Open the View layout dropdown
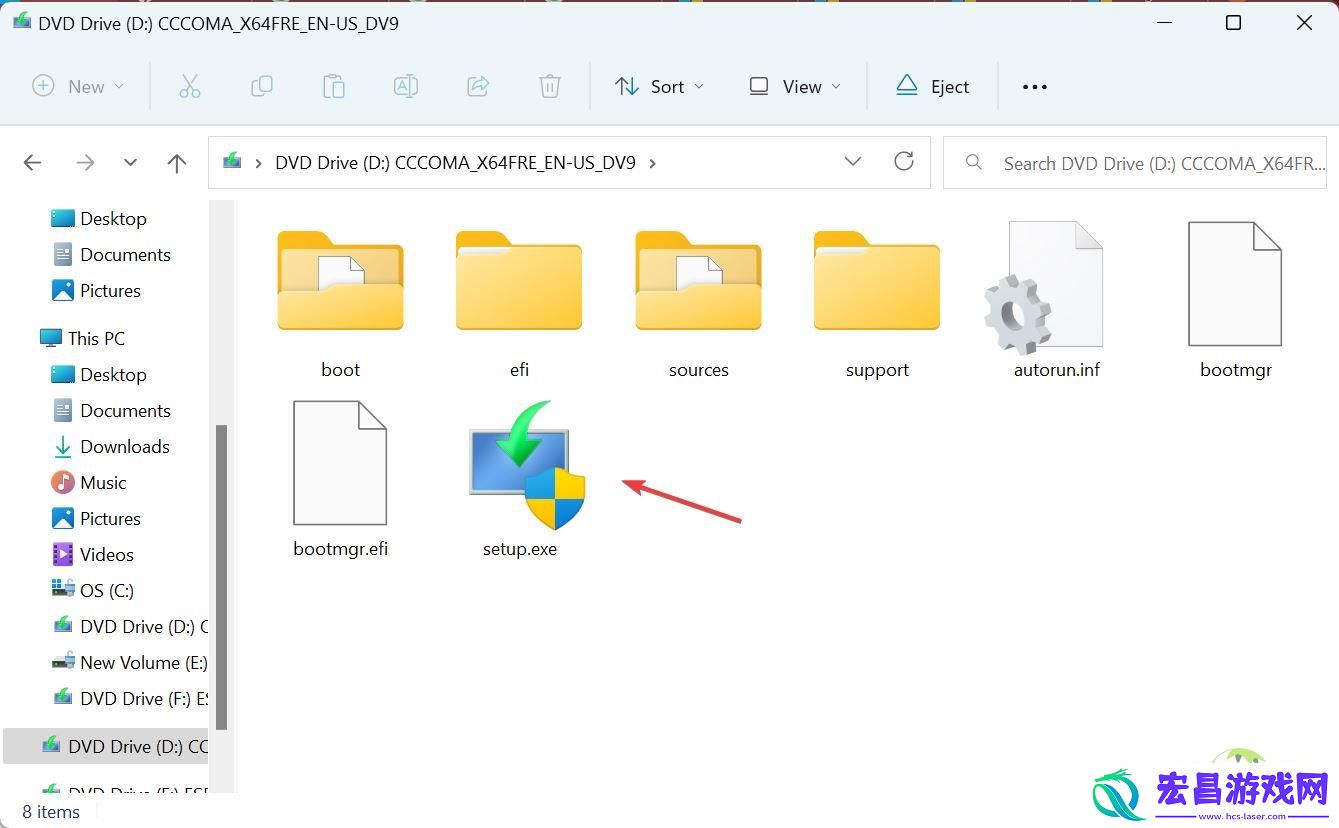The width and height of the screenshot is (1339, 828). click(795, 87)
